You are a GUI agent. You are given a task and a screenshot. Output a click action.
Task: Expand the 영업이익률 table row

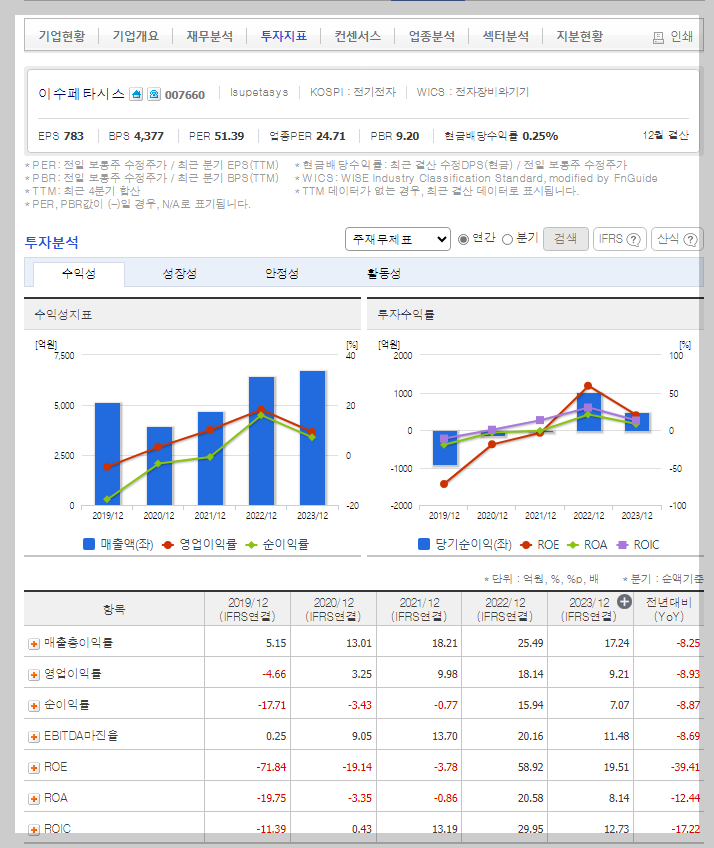click(x=34, y=675)
